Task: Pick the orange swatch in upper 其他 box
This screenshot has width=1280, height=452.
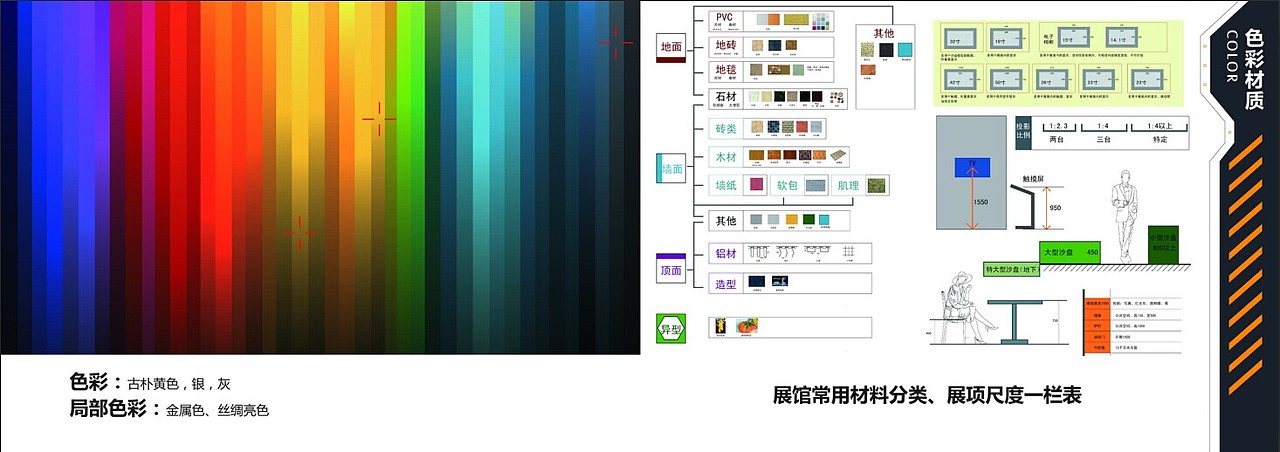Action: pos(867,70)
